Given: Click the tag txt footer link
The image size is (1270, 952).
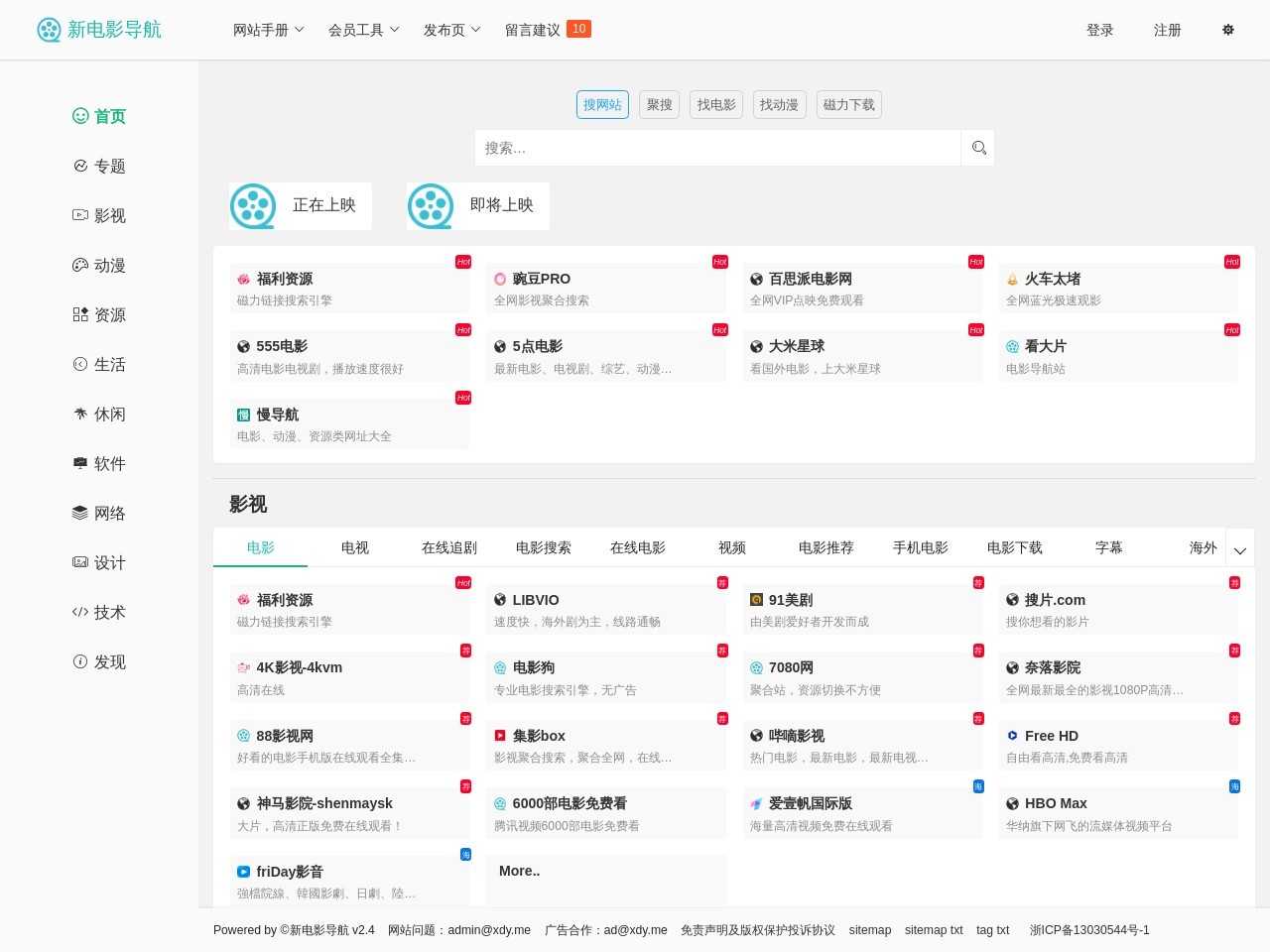Looking at the screenshot, I should click(992, 930).
